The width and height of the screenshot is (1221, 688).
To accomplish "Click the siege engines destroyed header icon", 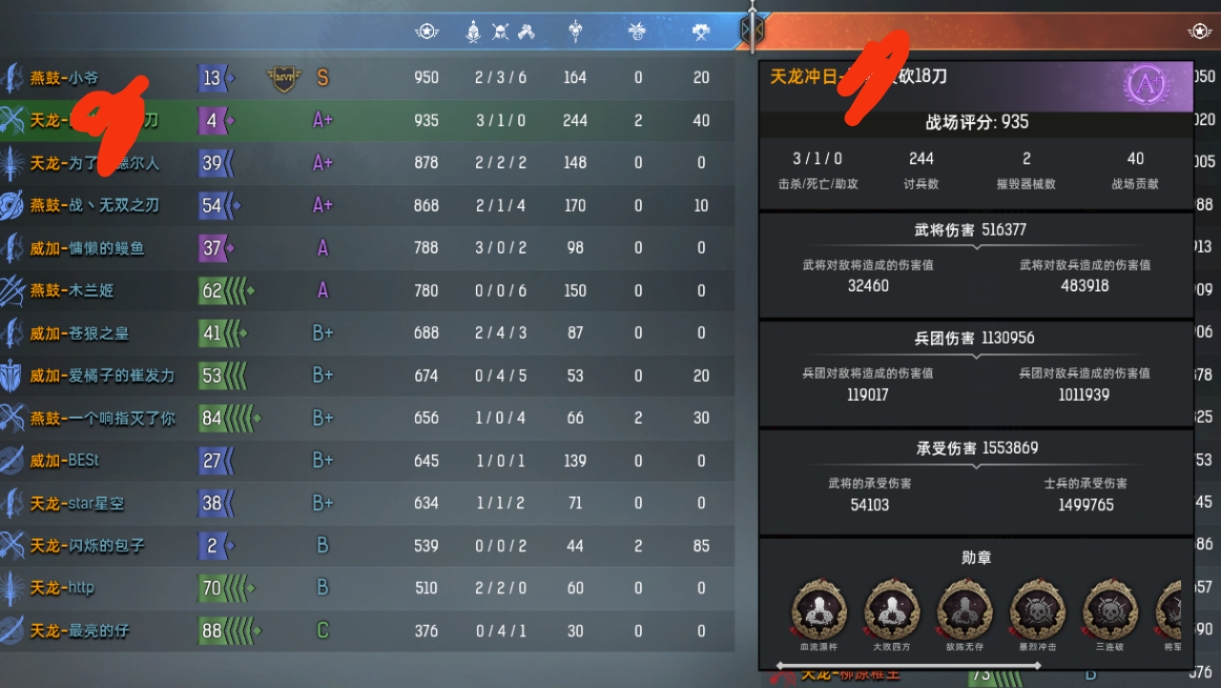I will click(x=637, y=32).
